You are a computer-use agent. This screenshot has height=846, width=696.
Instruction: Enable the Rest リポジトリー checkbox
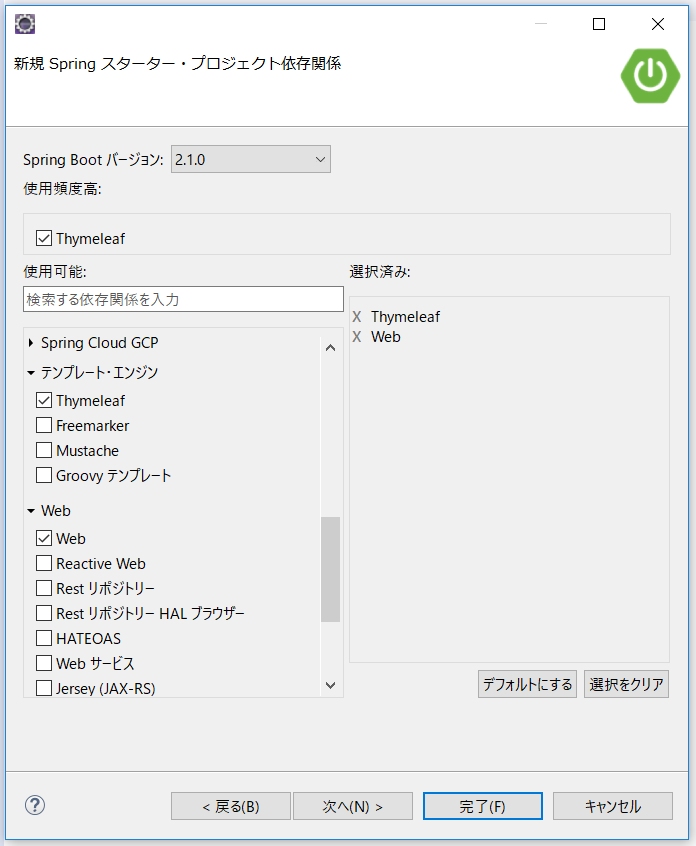point(44,588)
